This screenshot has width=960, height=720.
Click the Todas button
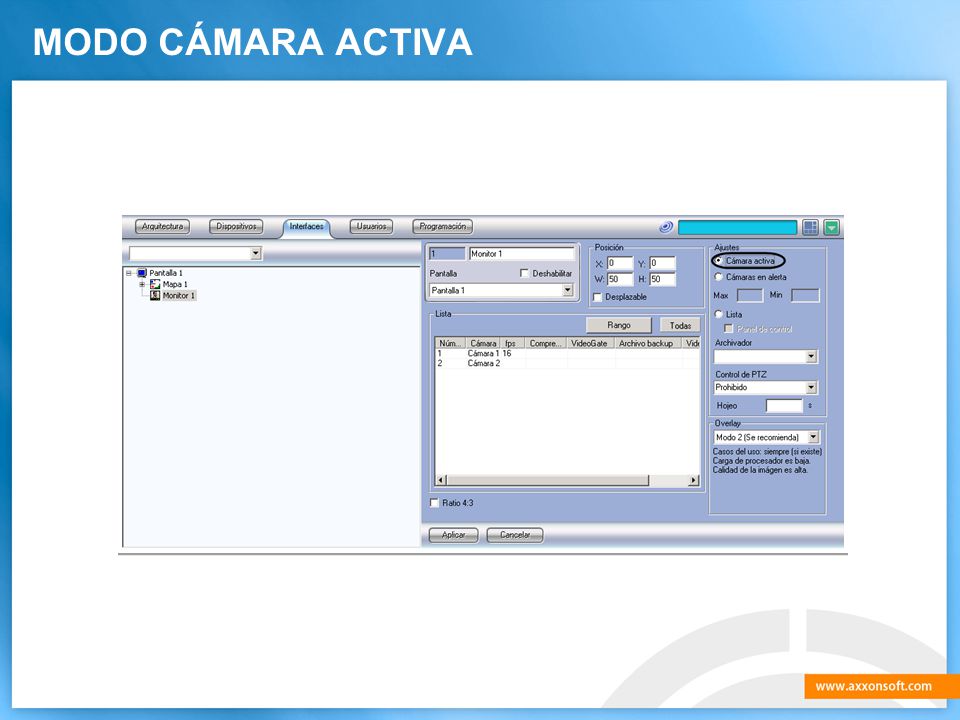point(680,325)
